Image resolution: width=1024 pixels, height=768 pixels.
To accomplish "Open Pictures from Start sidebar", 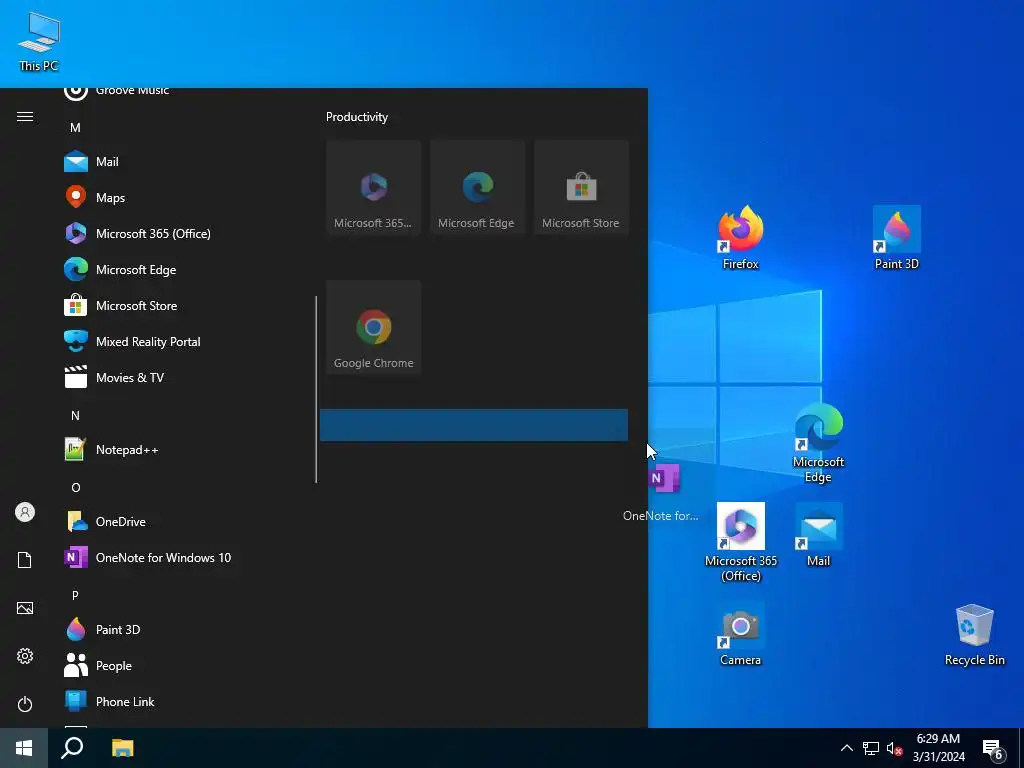I will click(x=25, y=608).
